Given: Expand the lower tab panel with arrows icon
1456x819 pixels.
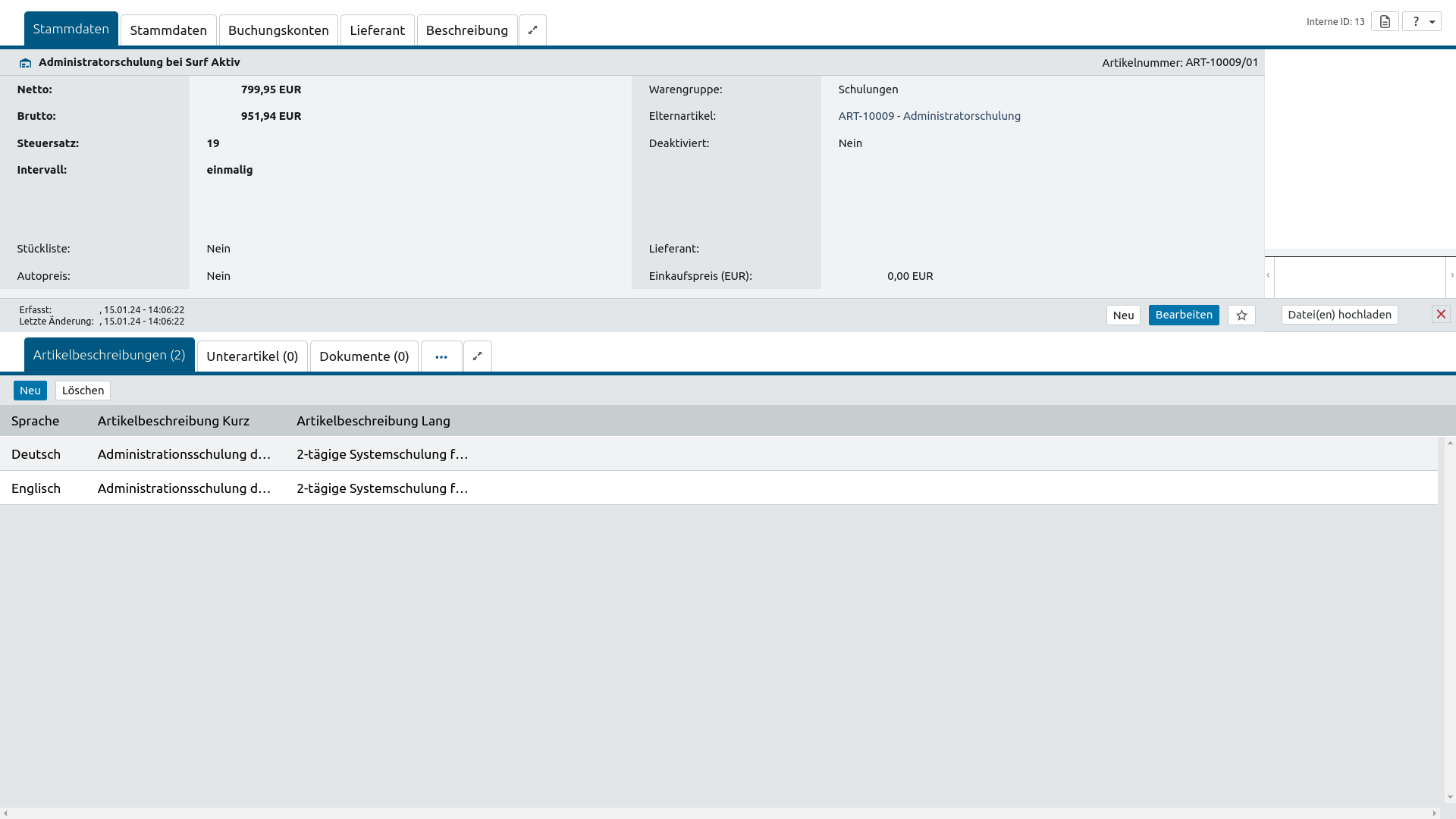Looking at the screenshot, I should [477, 356].
